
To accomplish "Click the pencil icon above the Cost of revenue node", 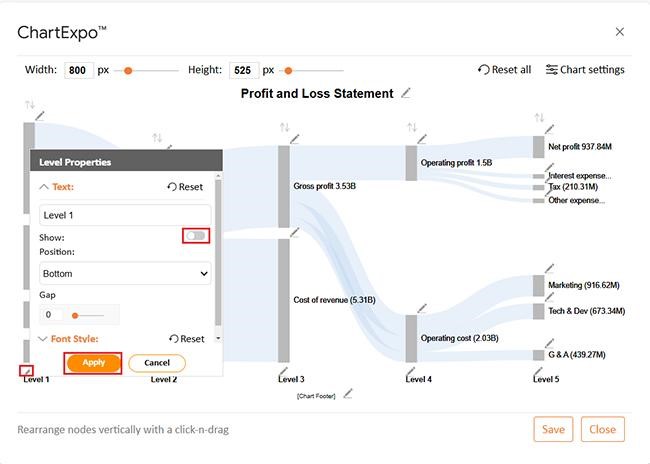I will [294, 232].
